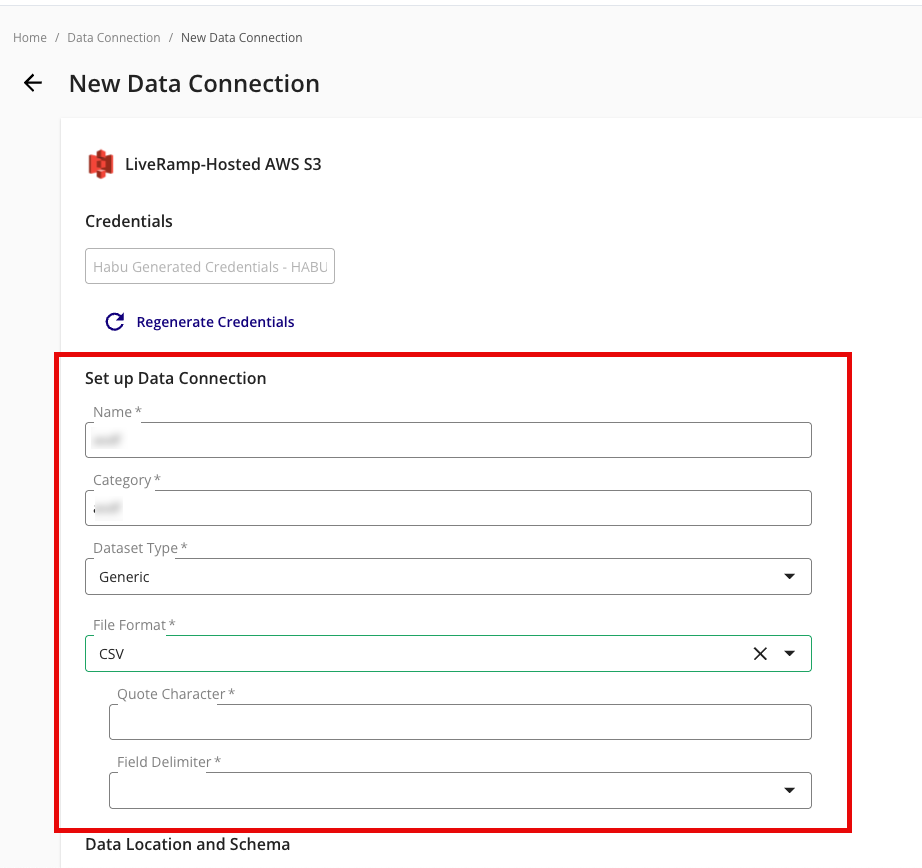This screenshot has height=868, width=922.
Task: Click the LiveRamp-Hosted AWS S3 title
Action: click(223, 164)
